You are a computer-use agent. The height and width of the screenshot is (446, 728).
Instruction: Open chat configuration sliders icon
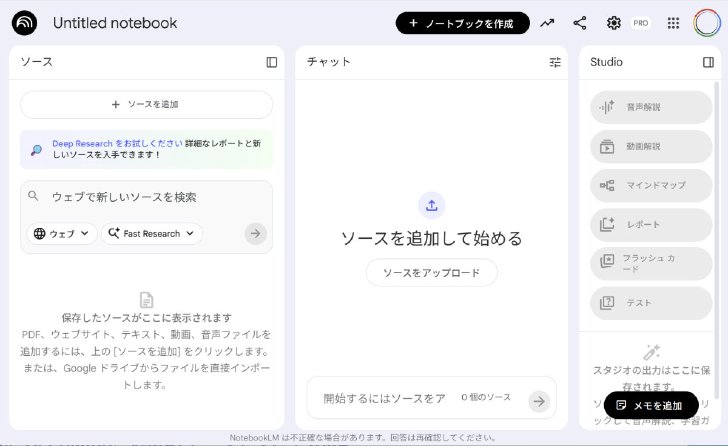pyautogui.click(x=555, y=62)
